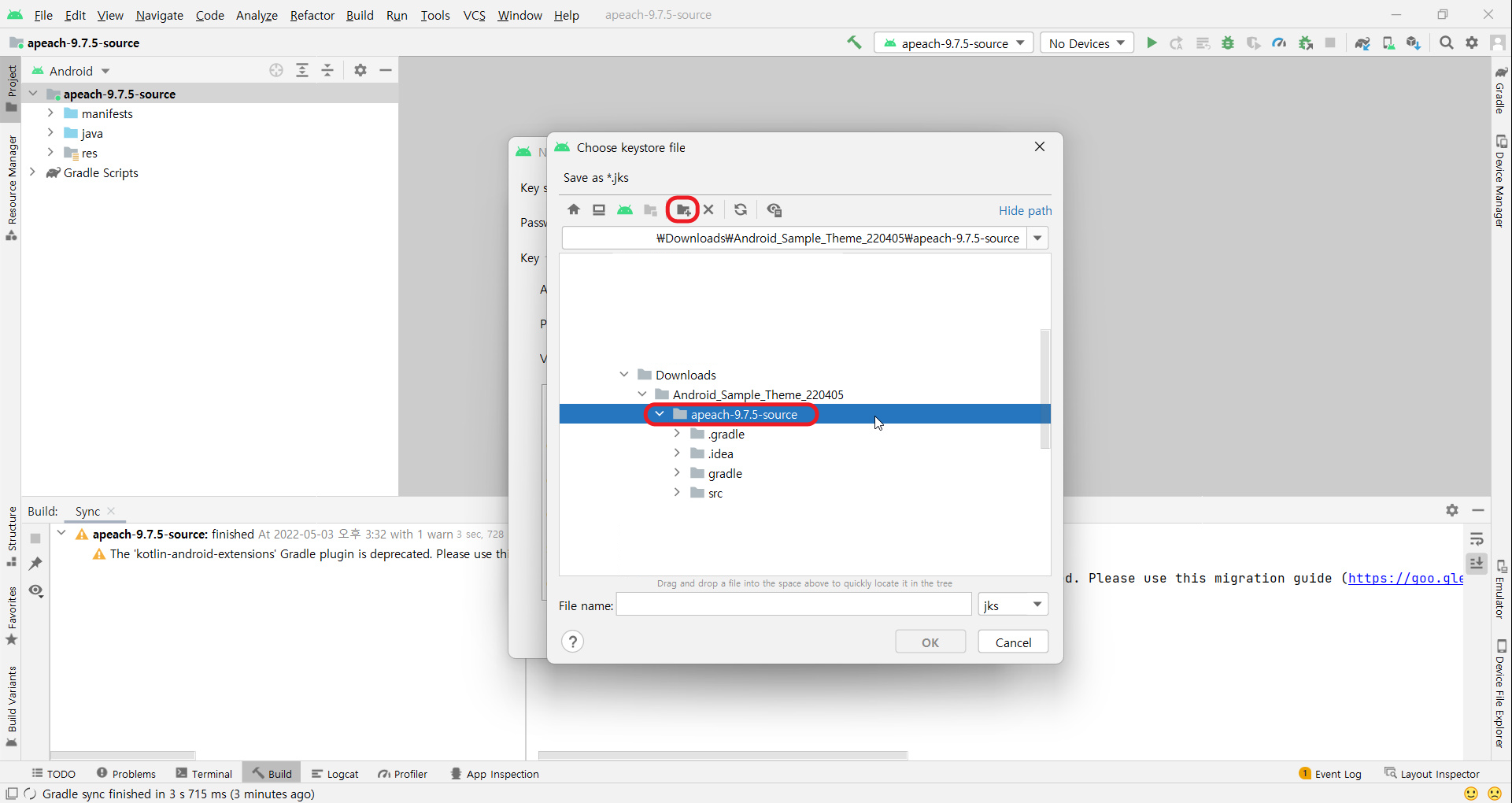The width and height of the screenshot is (1512, 803).
Task: Open the goo.gle migration guide link
Action: point(1405,578)
